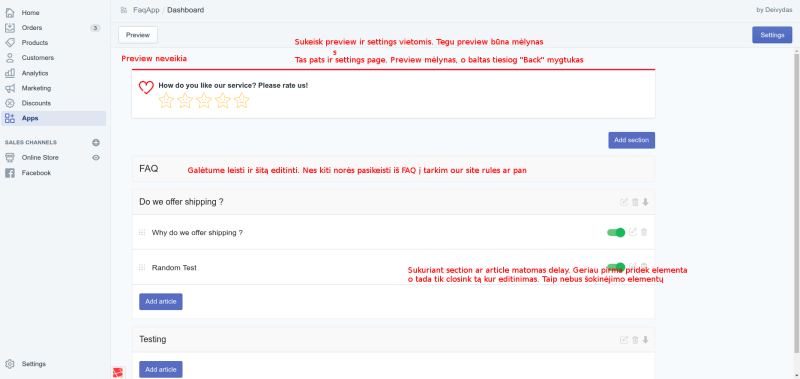Click Add article under Testing section

pos(161,369)
